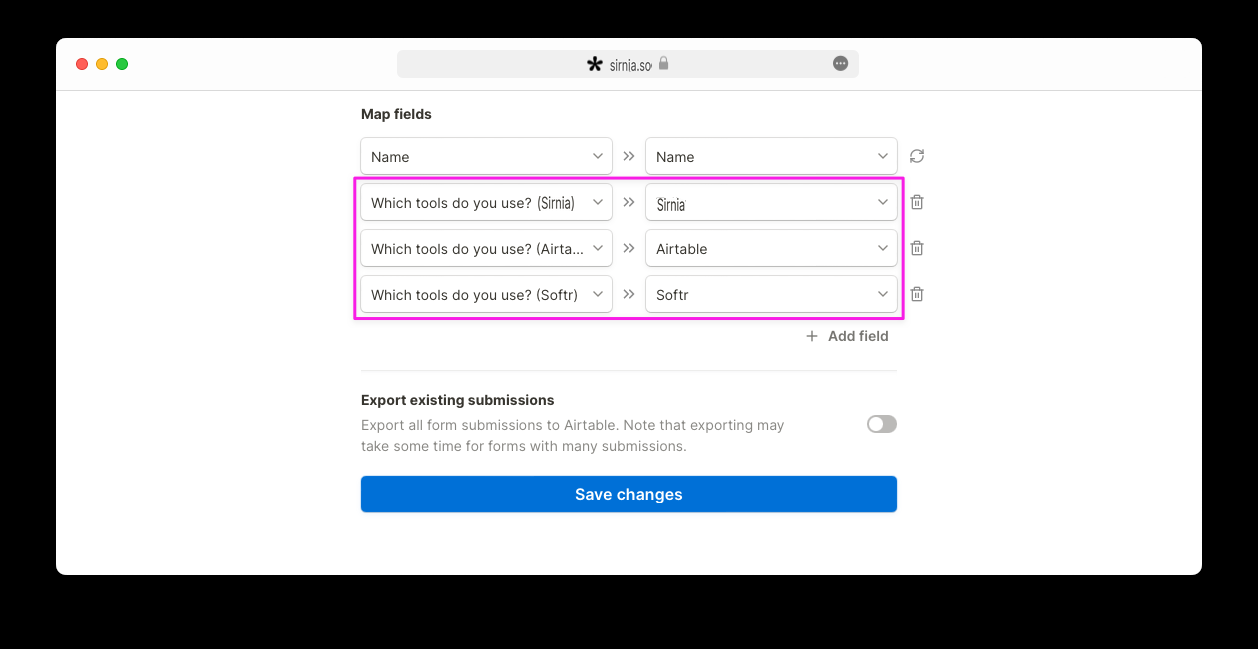This screenshot has height=649, width=1258.
Task: Open 'Which tools do you use? (Airta...' dropdown
Action: click(486, 248)
